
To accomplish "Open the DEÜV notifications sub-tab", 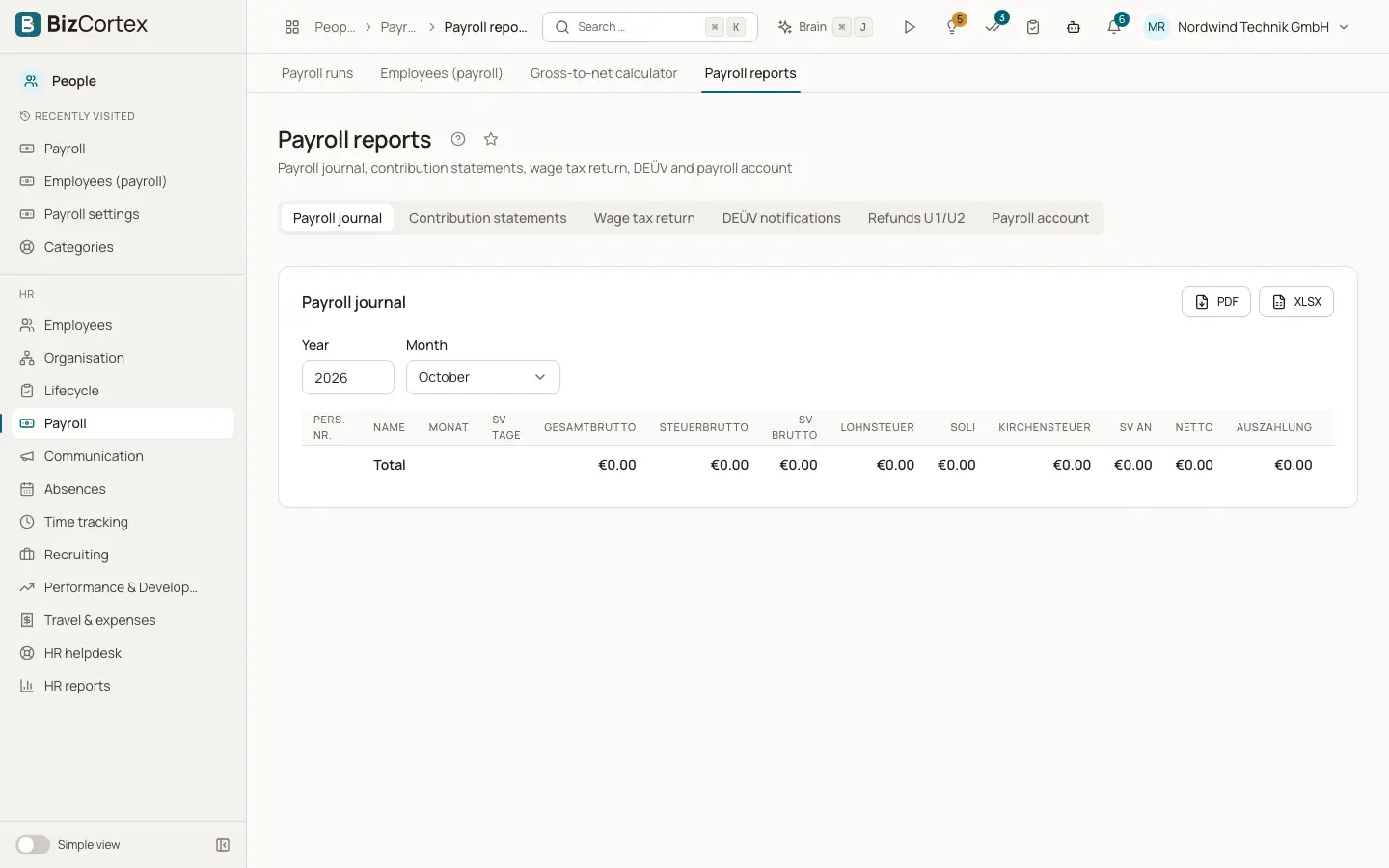I will pos(781,218).
